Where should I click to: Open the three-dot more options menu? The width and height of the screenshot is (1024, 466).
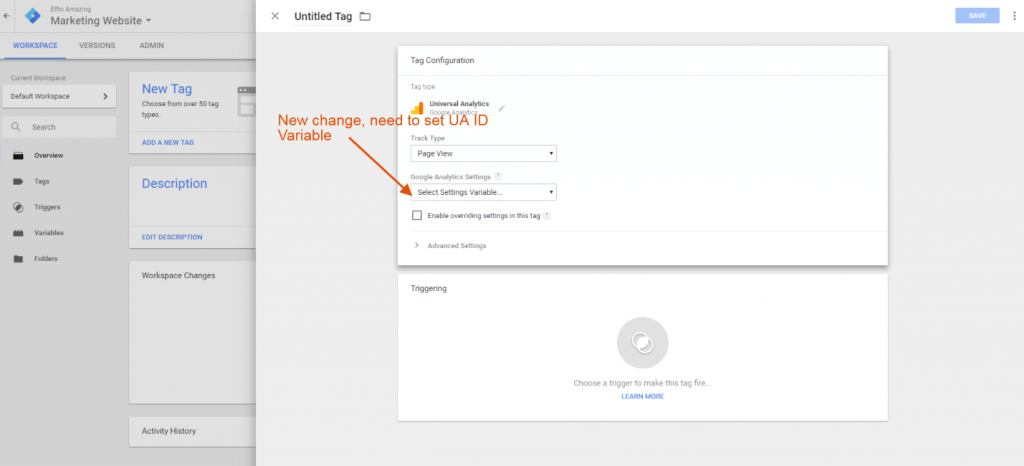[1014, 16]
